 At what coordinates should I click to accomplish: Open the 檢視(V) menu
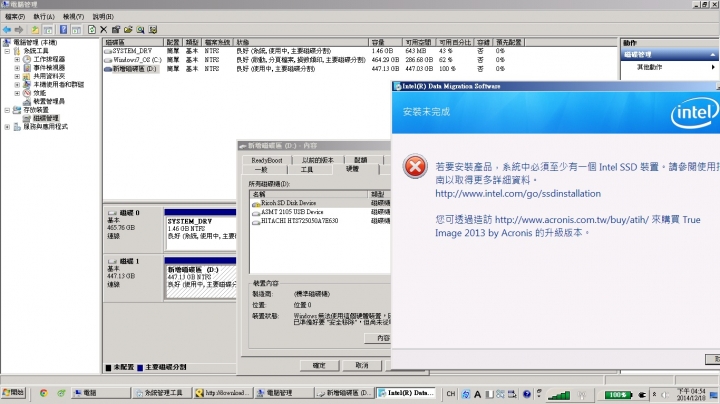[73, 17]
